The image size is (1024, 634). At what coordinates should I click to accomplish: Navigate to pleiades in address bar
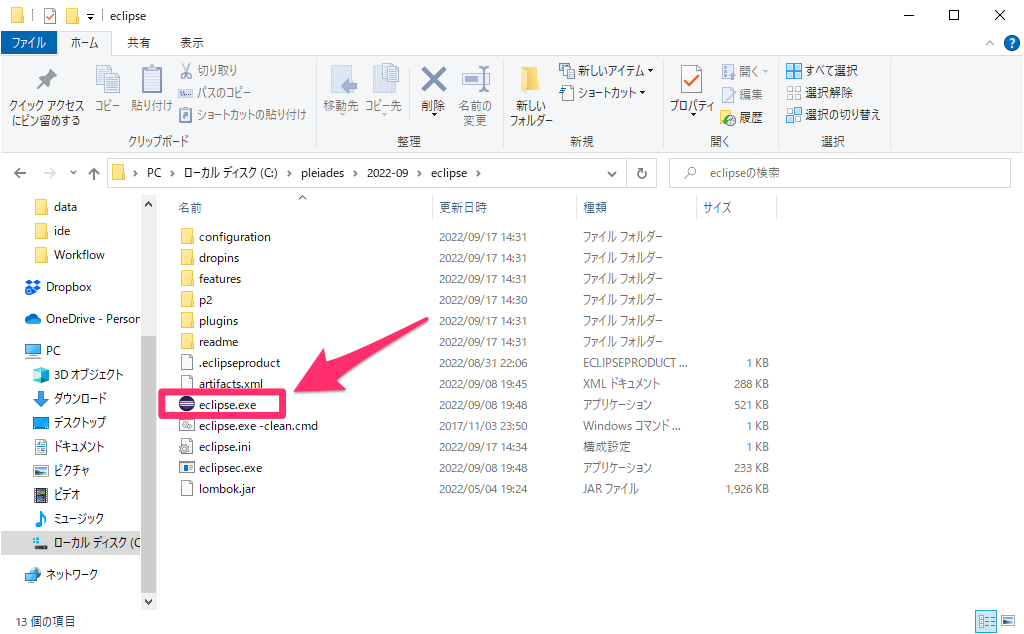323,173
